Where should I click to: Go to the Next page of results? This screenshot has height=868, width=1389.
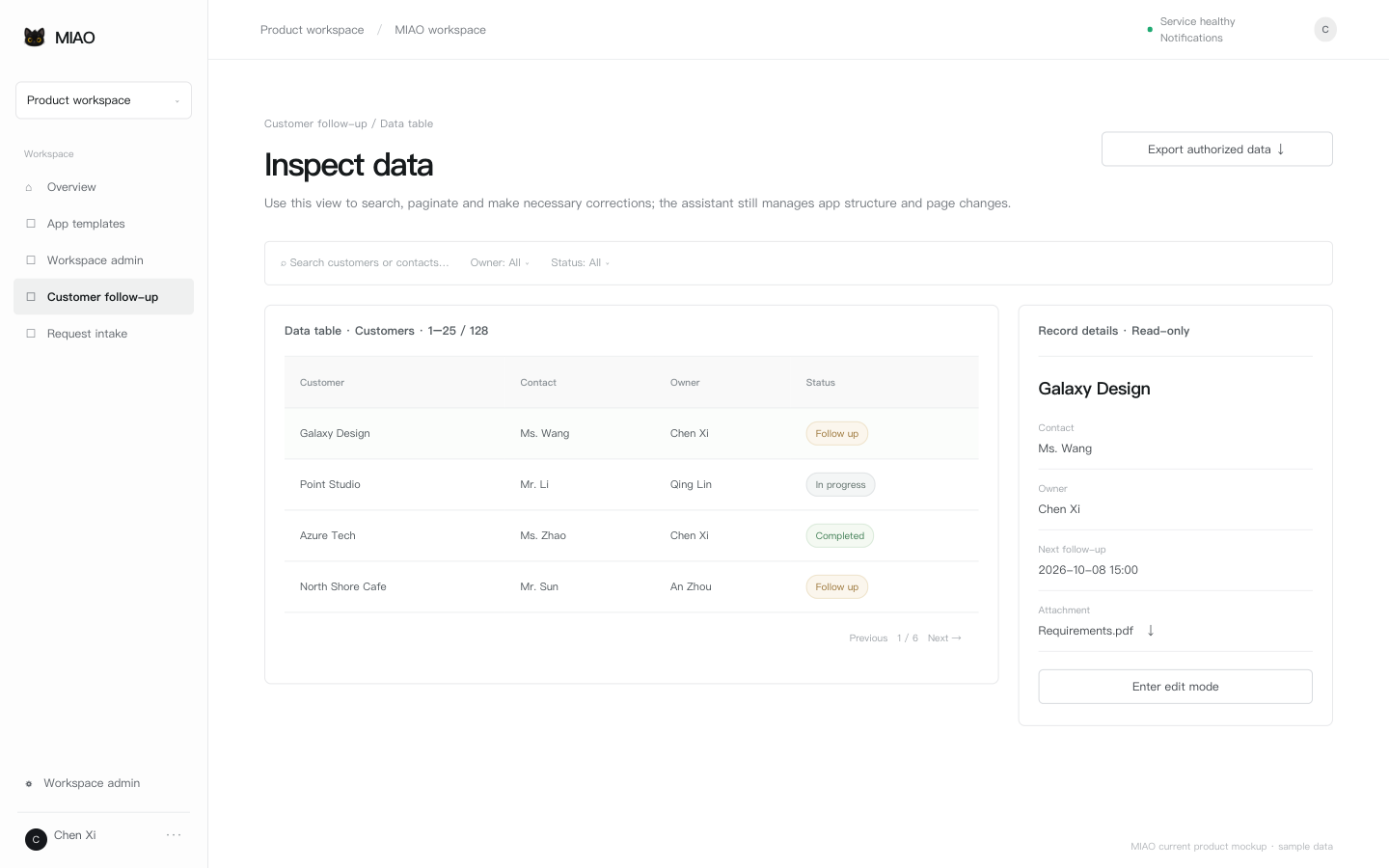[x=944, y=638]
